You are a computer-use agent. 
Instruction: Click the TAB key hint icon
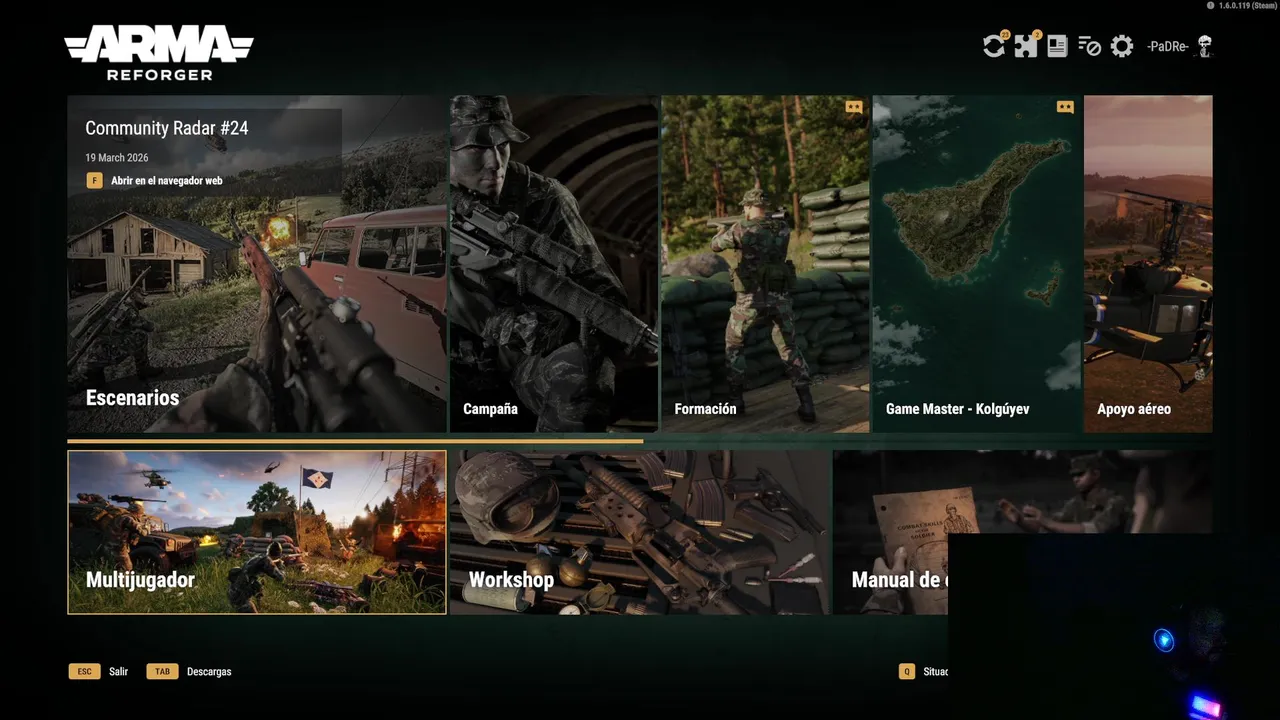[162, 671]
